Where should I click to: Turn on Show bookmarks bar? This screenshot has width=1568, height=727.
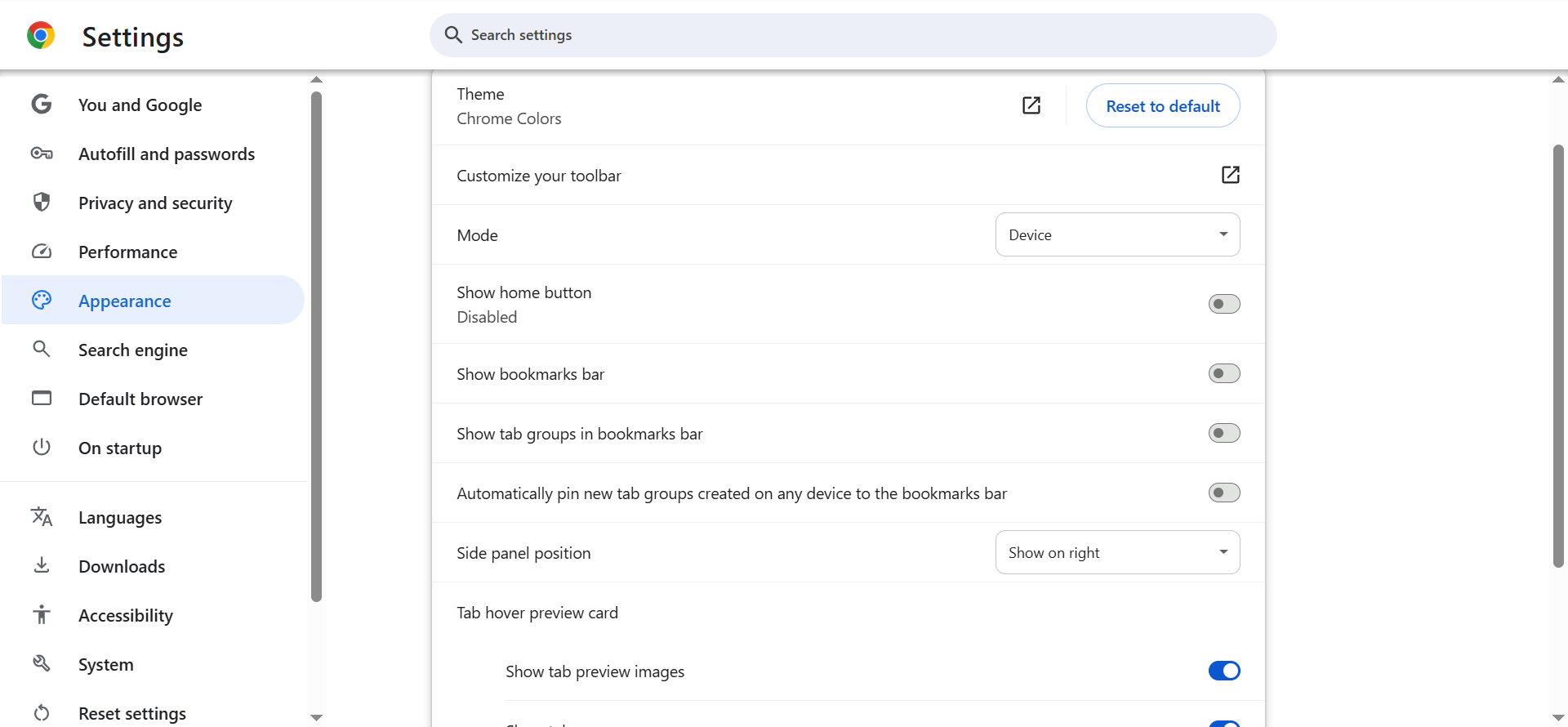pyautogui.click(x=1223, y=373)
